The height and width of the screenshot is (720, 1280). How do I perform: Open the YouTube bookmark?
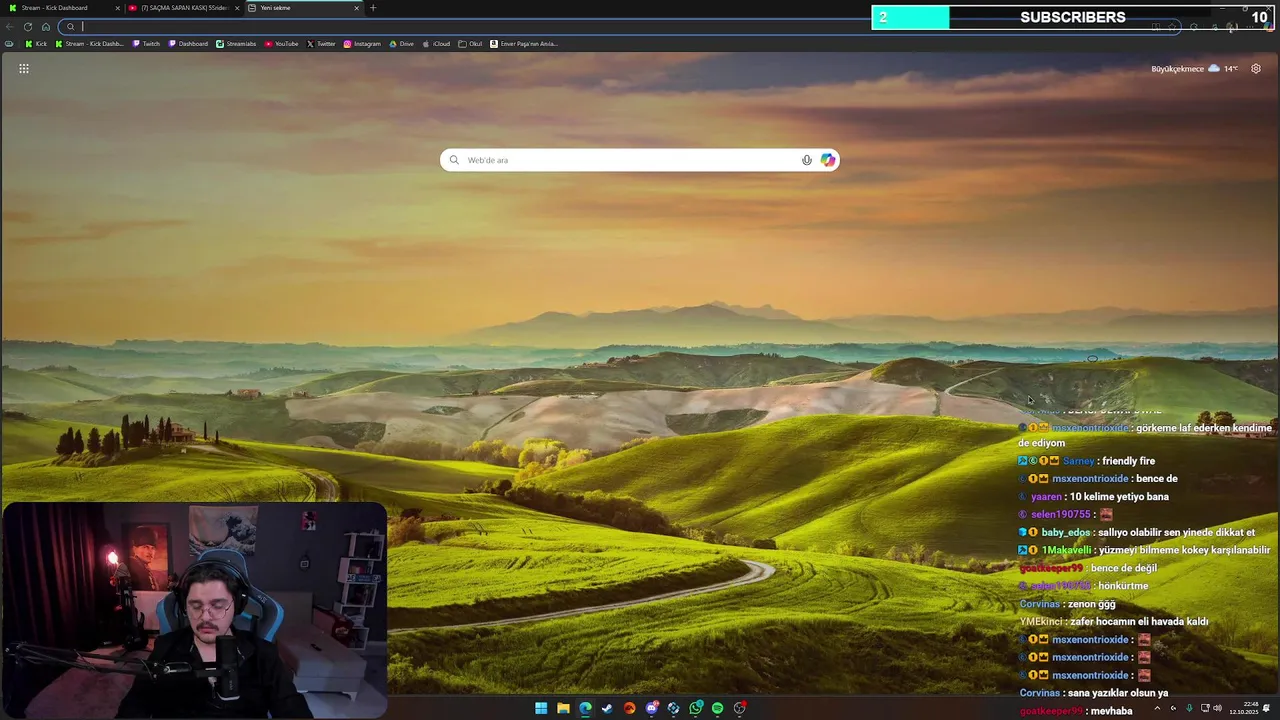point(281,44)
